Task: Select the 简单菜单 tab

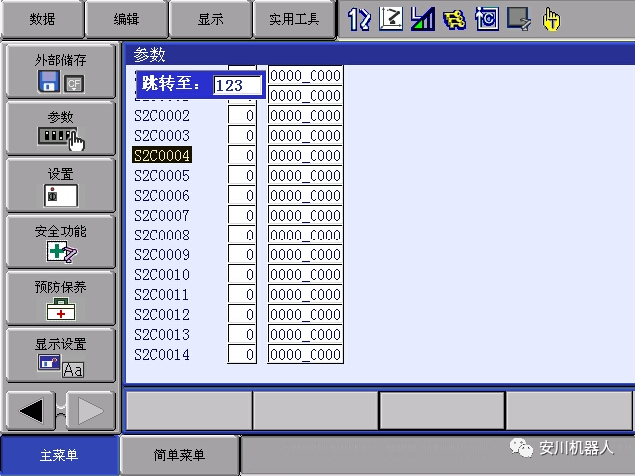Action: (x=179, y=455)
